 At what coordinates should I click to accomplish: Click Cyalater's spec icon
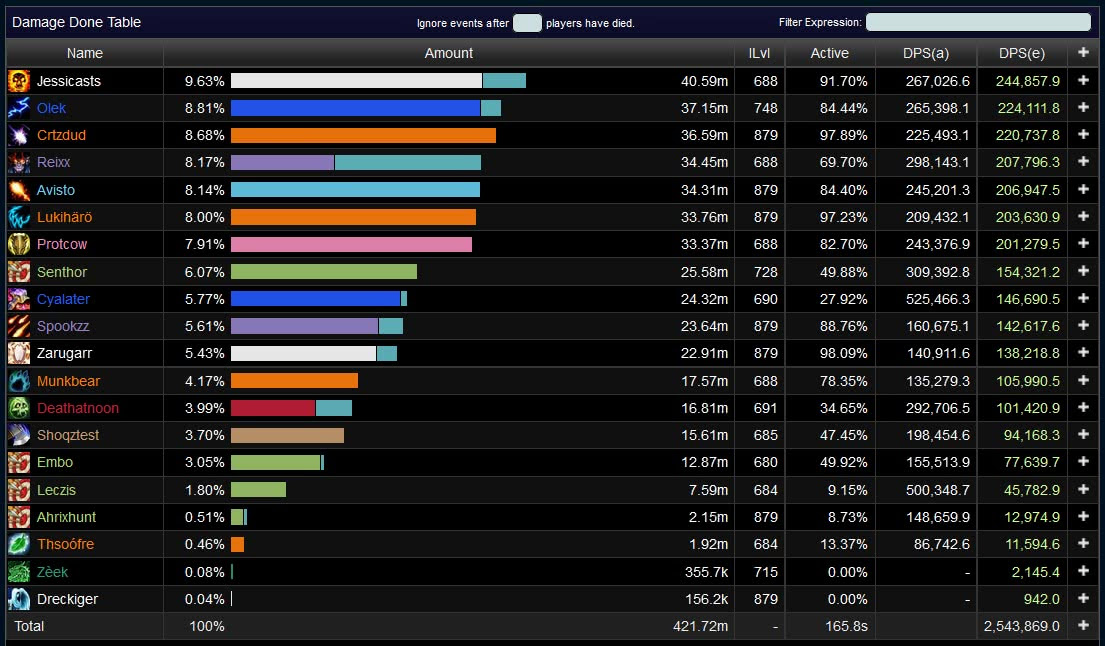point(19,299)
